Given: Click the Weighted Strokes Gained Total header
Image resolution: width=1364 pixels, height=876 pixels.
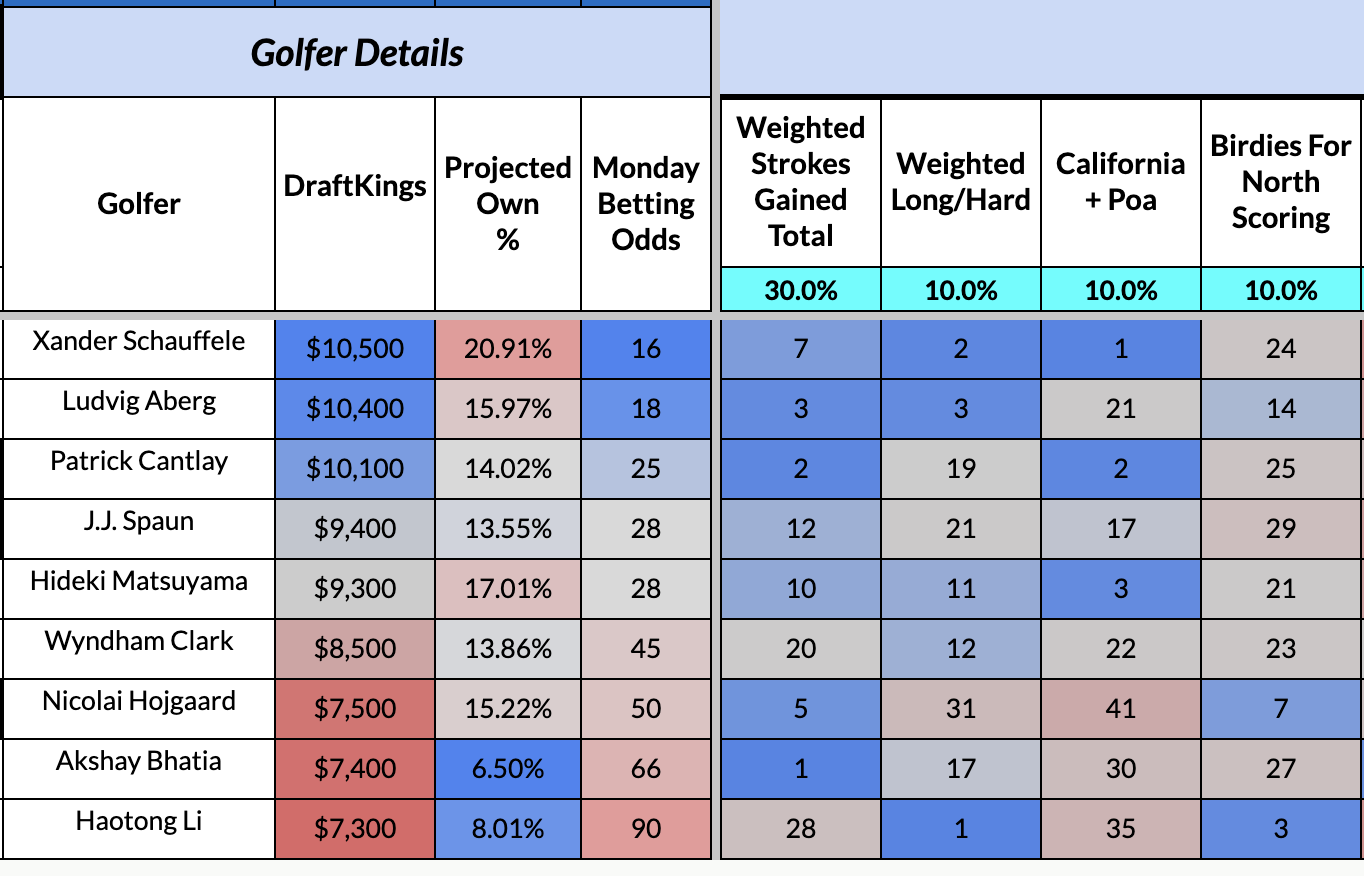Looking at the screenshot, I should coord(800,182).
